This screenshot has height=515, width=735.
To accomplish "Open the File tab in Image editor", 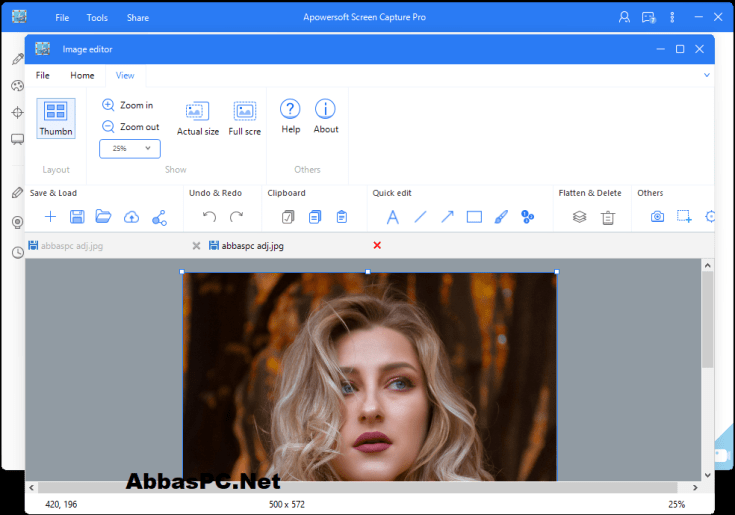I will coord(42,75).
